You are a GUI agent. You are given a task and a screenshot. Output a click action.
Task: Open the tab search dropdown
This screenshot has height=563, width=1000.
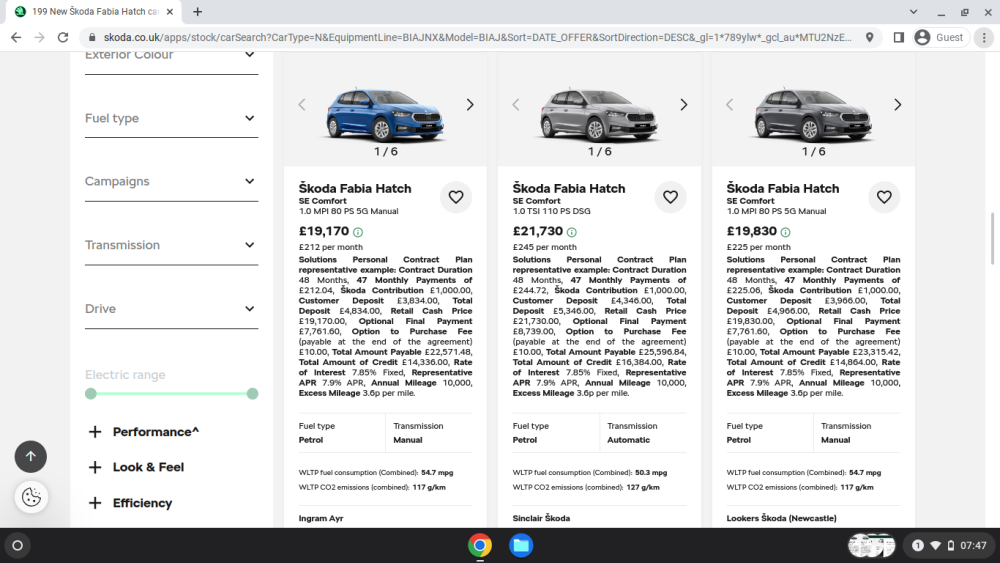pos(913,11)
